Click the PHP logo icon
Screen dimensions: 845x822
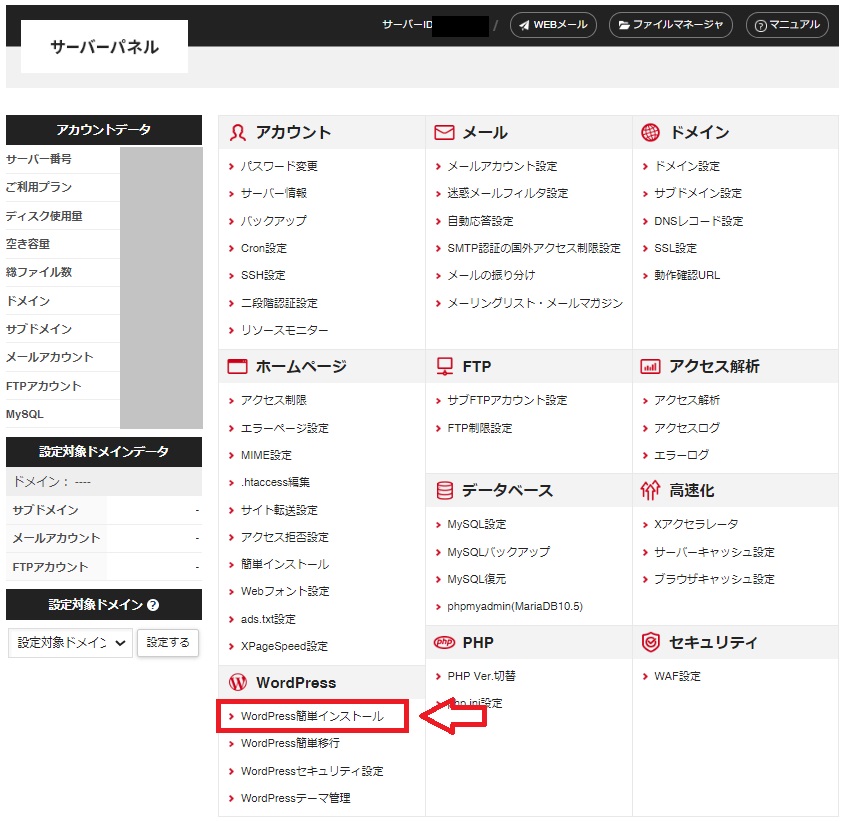[x=445, y=643]
